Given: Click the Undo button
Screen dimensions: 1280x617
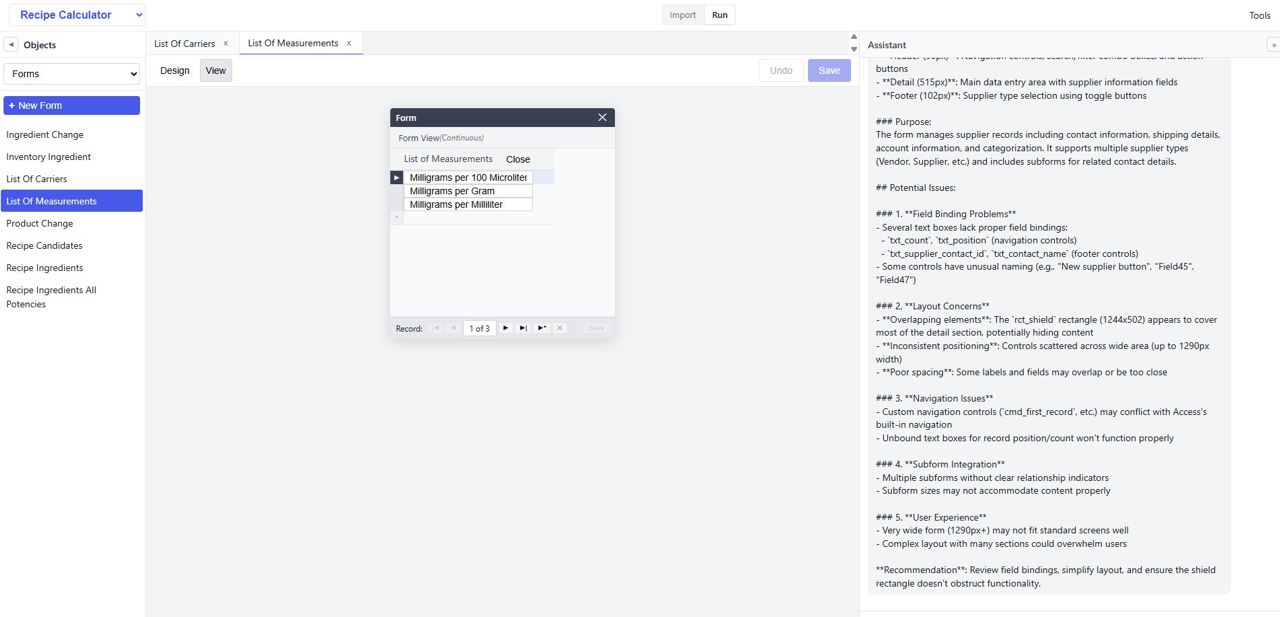Looking at the screenshot, I should tap(781, 70).
